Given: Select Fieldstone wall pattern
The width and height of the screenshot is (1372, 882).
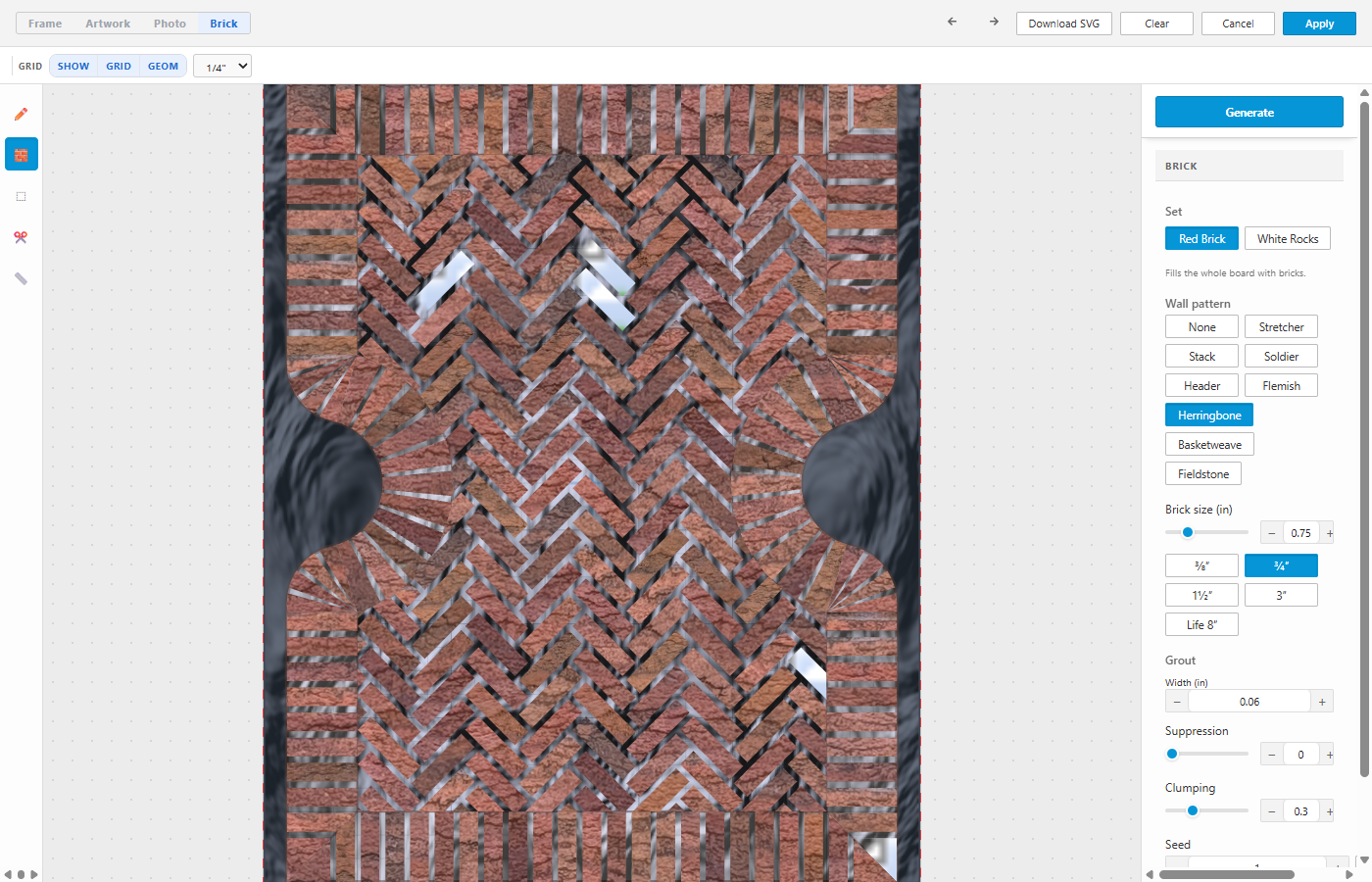Looking at the screenshot, I should [1203, 474].
